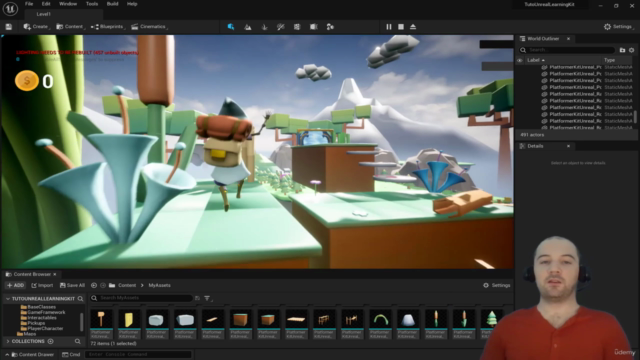Select the Level1 tab

(x=44, y=14)
